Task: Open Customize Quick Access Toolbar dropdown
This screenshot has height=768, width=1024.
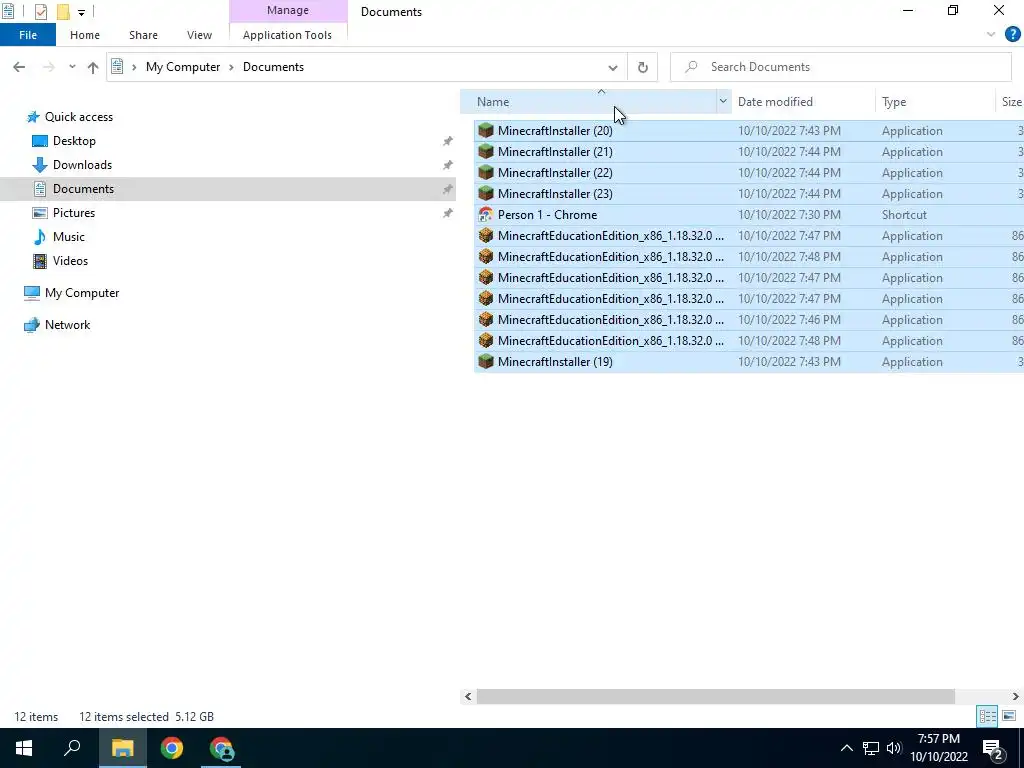Action: coord(81,12)
